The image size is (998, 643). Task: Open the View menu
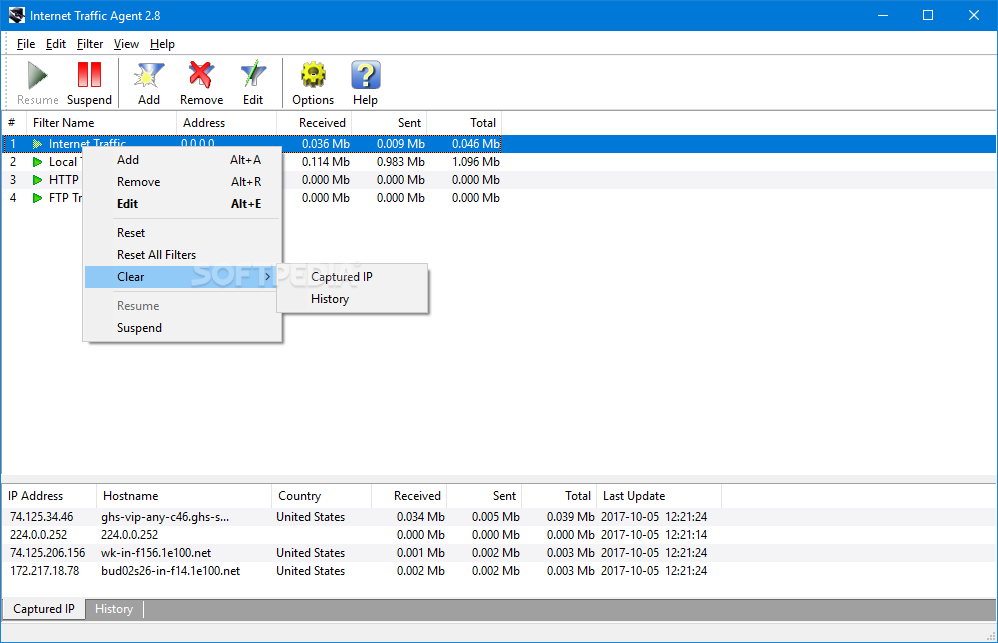click(x=126, y=44)
